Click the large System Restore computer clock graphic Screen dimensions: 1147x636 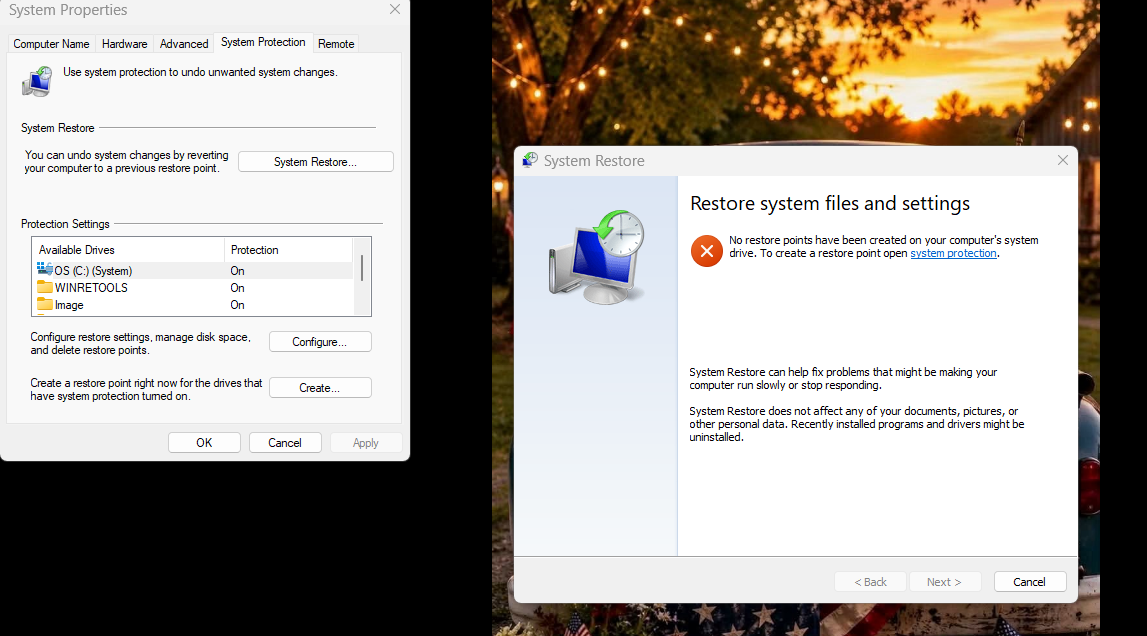tap(597, 257)
